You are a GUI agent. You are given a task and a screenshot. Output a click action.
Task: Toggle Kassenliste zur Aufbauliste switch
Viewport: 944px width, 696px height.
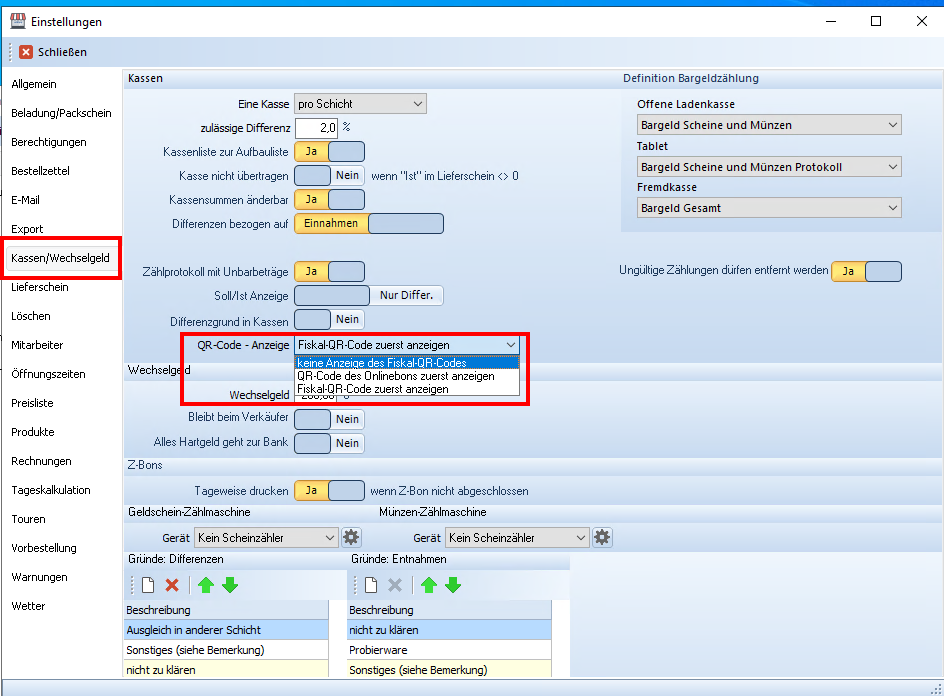tap(329, 152)
